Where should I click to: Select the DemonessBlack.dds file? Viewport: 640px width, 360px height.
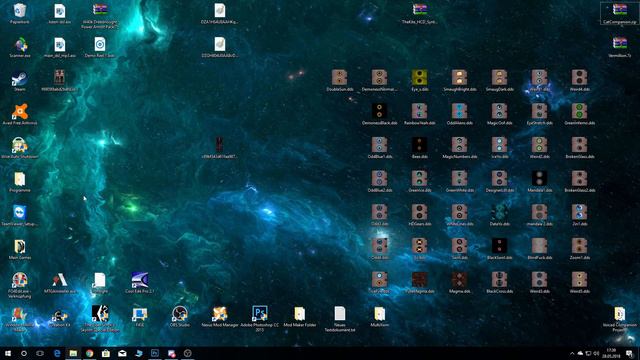coord(380,114)
